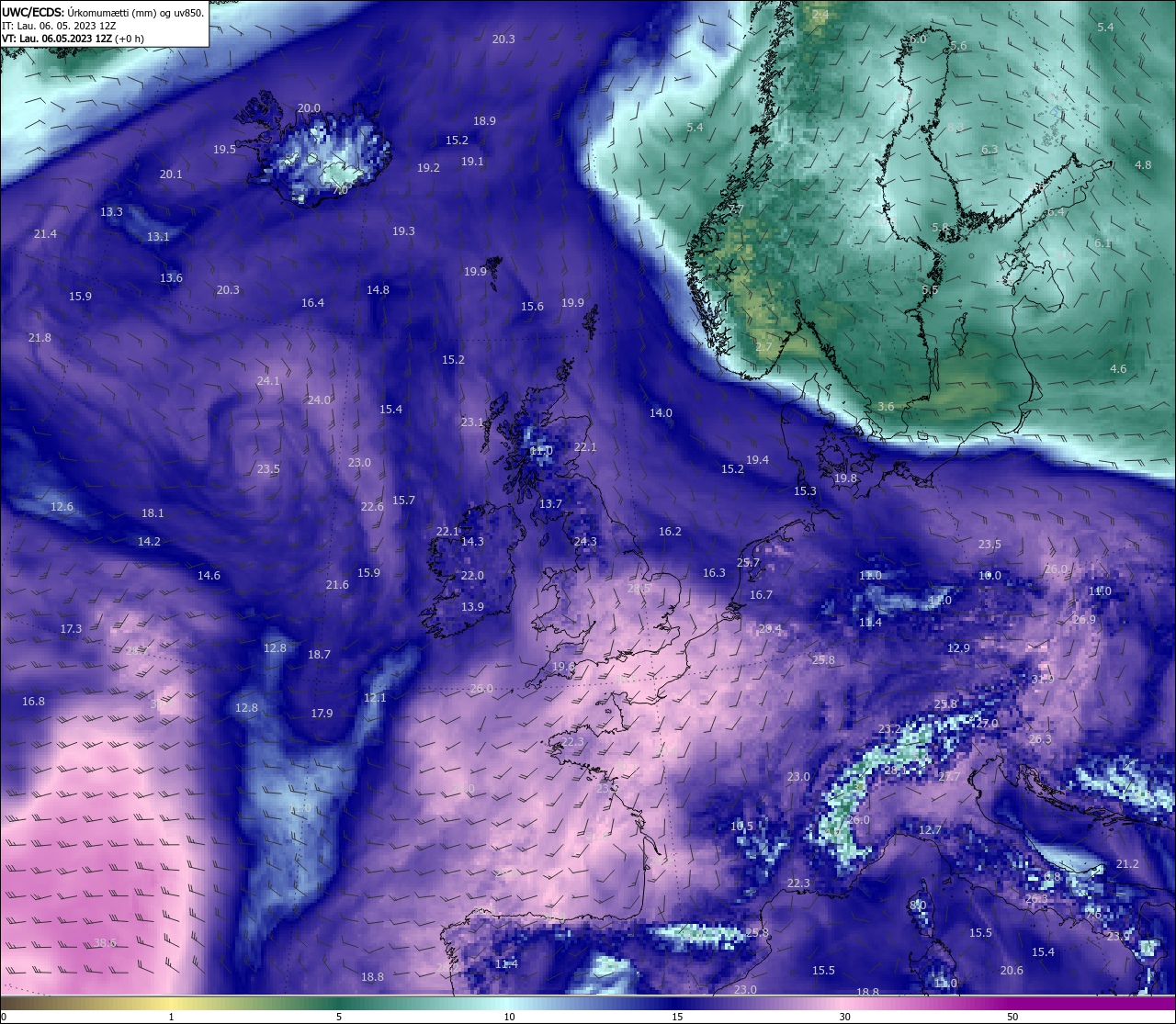Click the 17.3 value label
1176x1024 pixels.
tap(71, 628)
